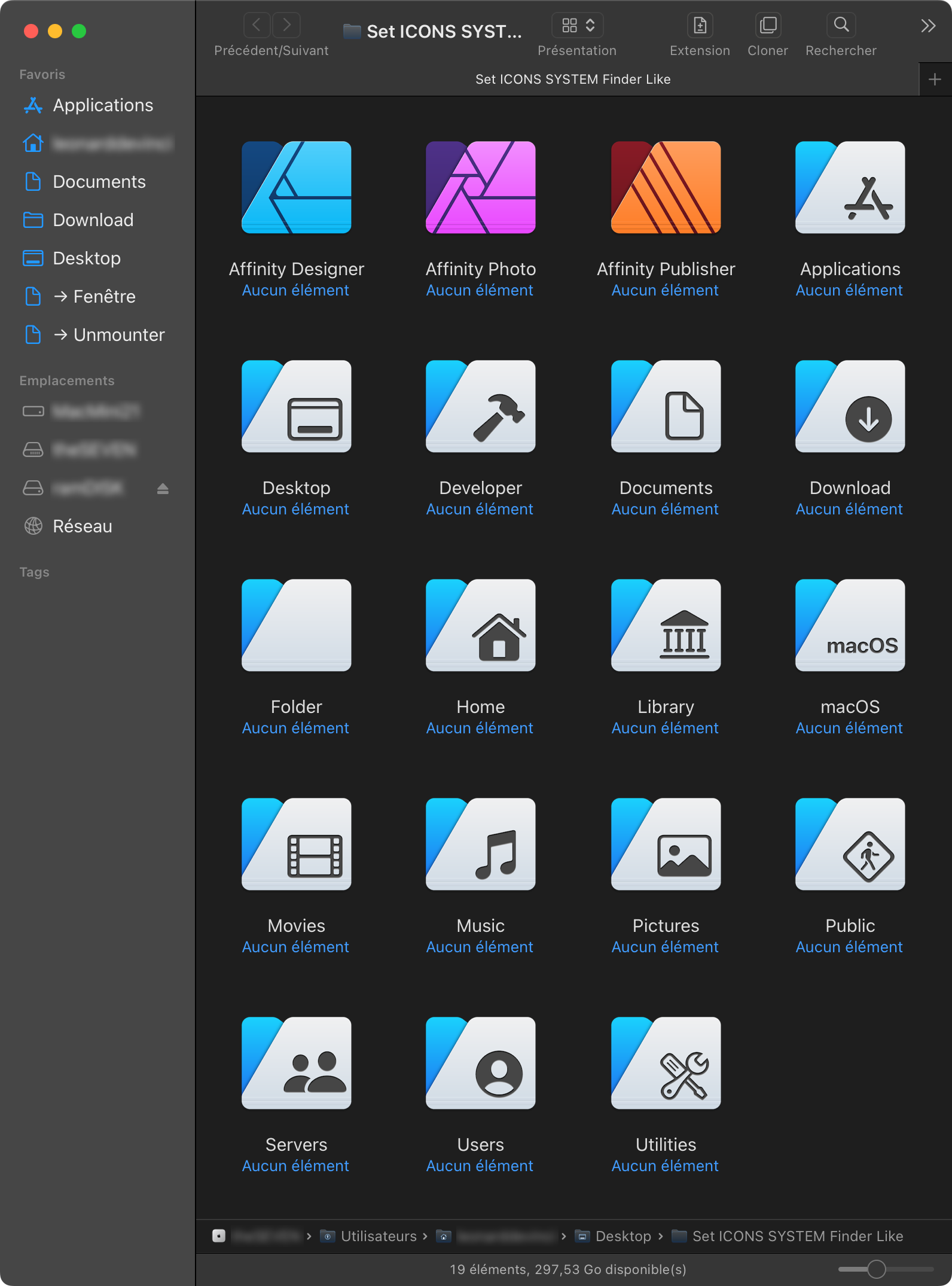Select the Public folder icon
This screenshot has width=952, height=1286.
tap(850, 844)
